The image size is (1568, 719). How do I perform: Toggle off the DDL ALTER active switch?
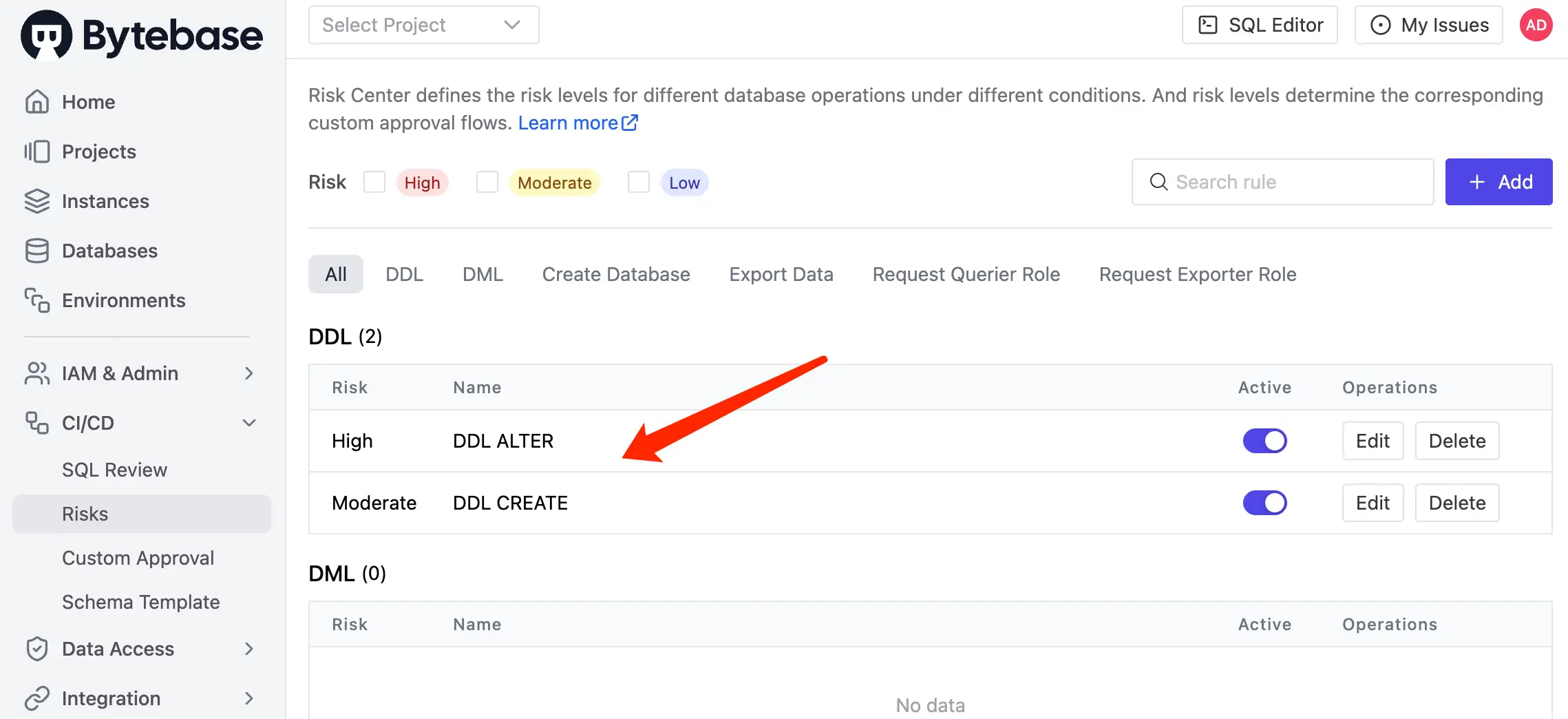[1265, 441]
